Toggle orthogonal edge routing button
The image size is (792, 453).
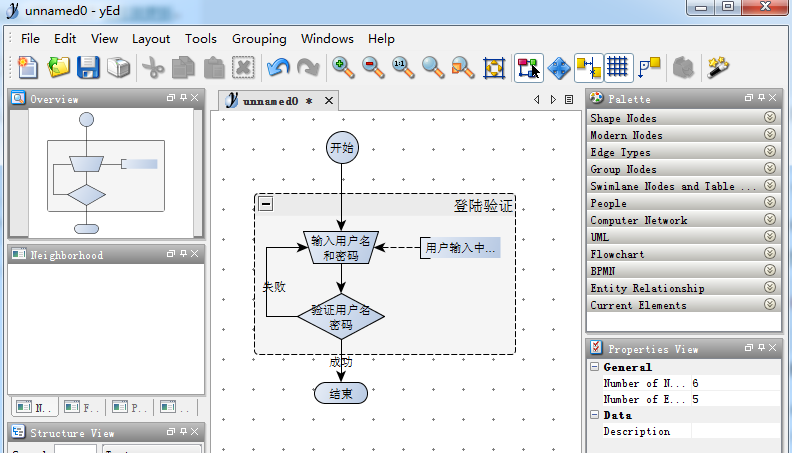click(649, 68)
